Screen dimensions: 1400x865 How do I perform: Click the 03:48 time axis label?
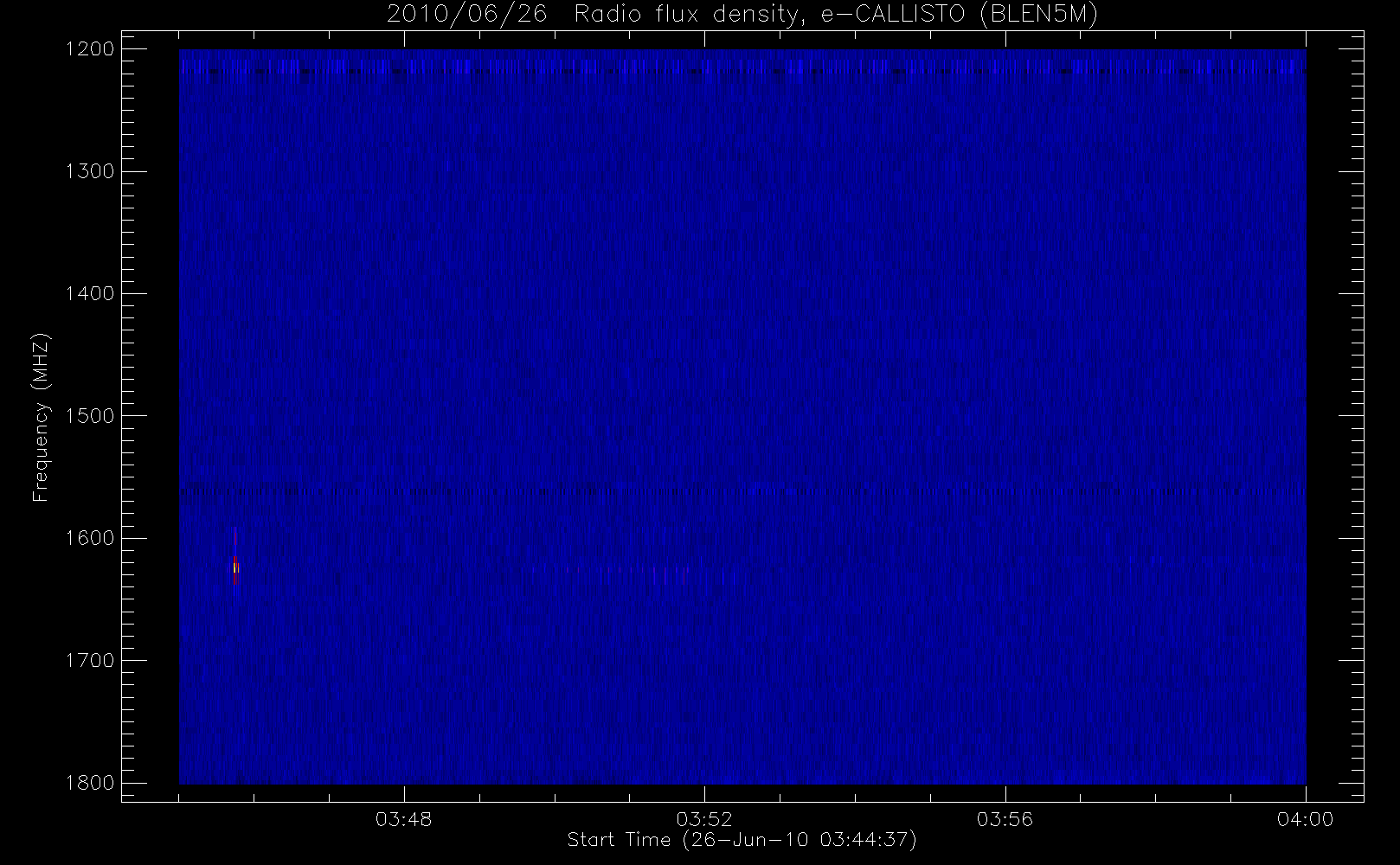click(x=404, y=819)
